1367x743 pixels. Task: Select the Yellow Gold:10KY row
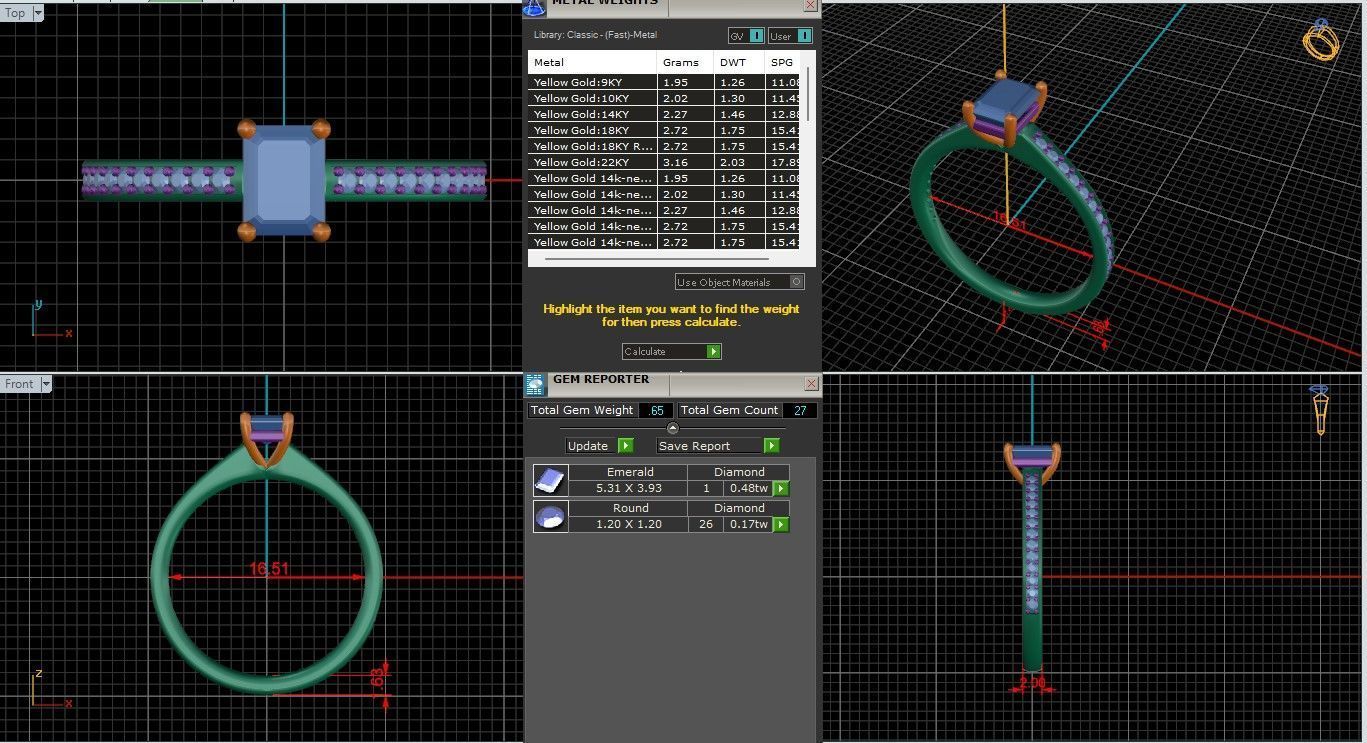(x=665, y=98)
